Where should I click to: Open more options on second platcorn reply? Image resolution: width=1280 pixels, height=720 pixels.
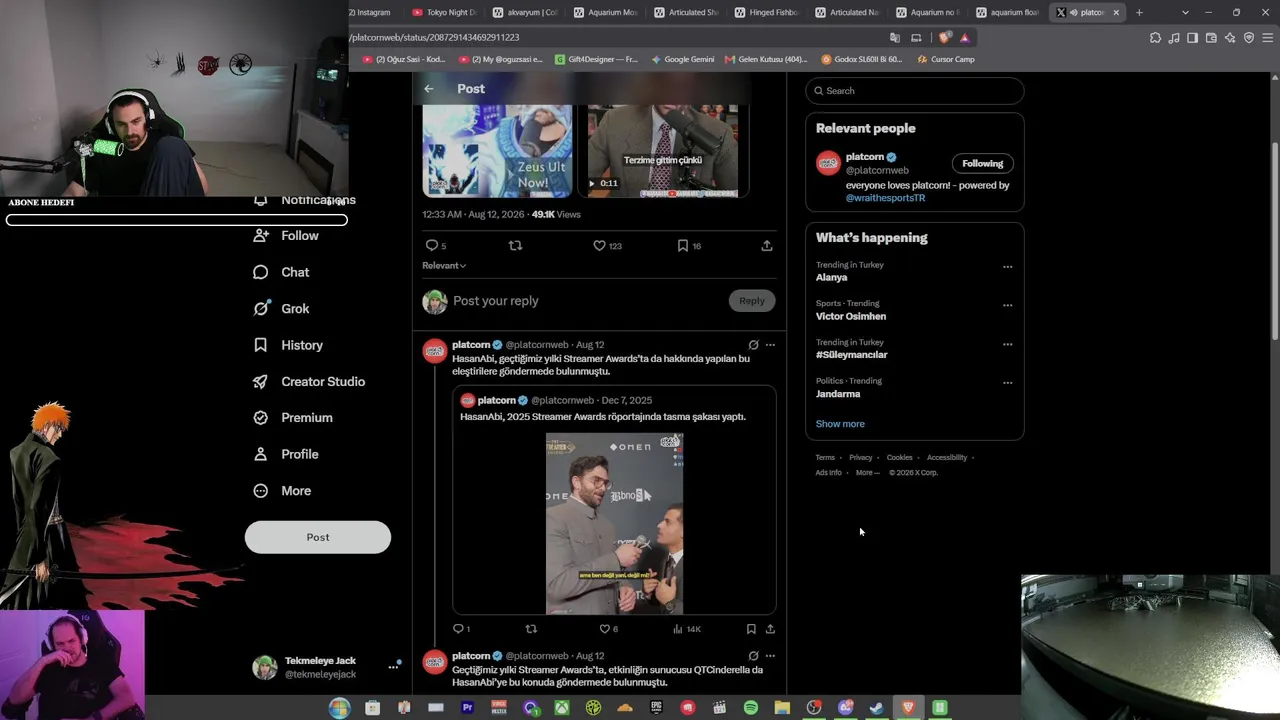coord(770,656)
